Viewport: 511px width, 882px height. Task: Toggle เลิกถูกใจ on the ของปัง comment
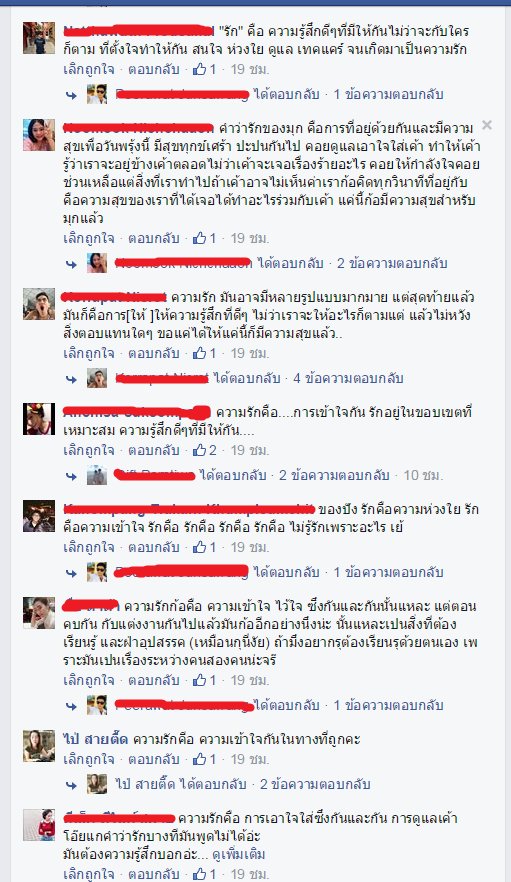[x=89, y=547]
